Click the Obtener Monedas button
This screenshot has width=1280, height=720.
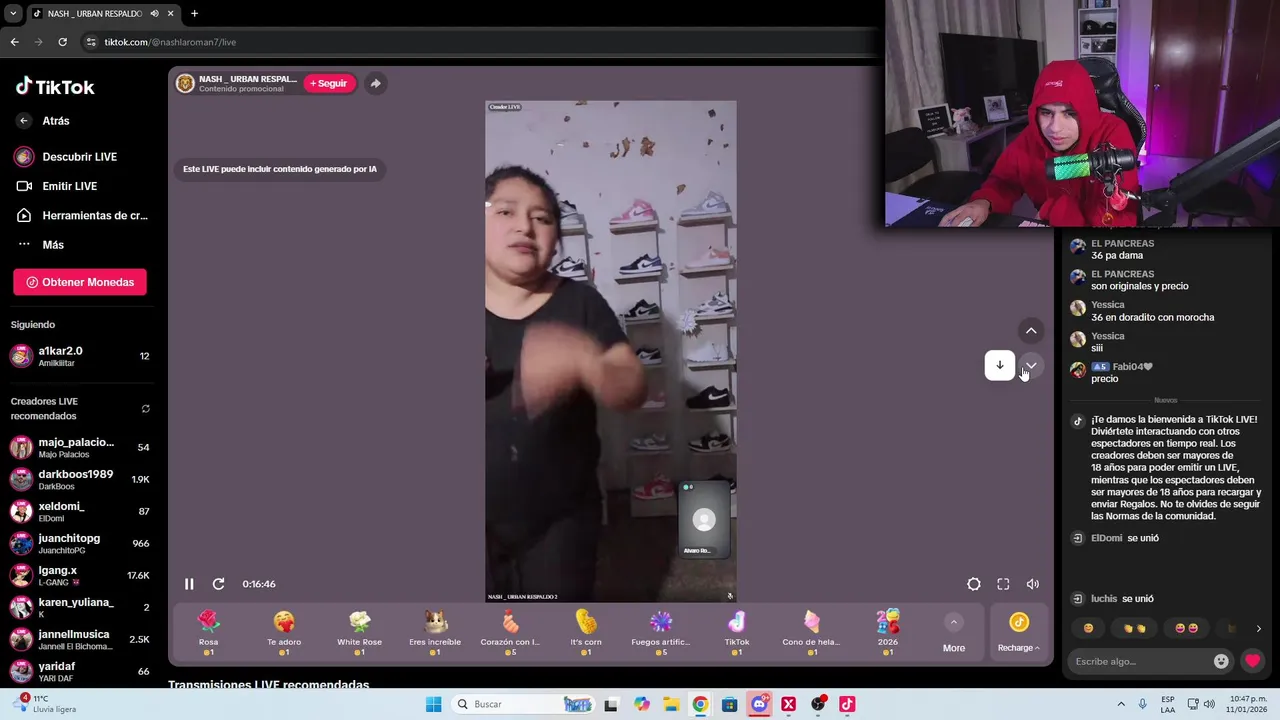[x=80, y=282]
